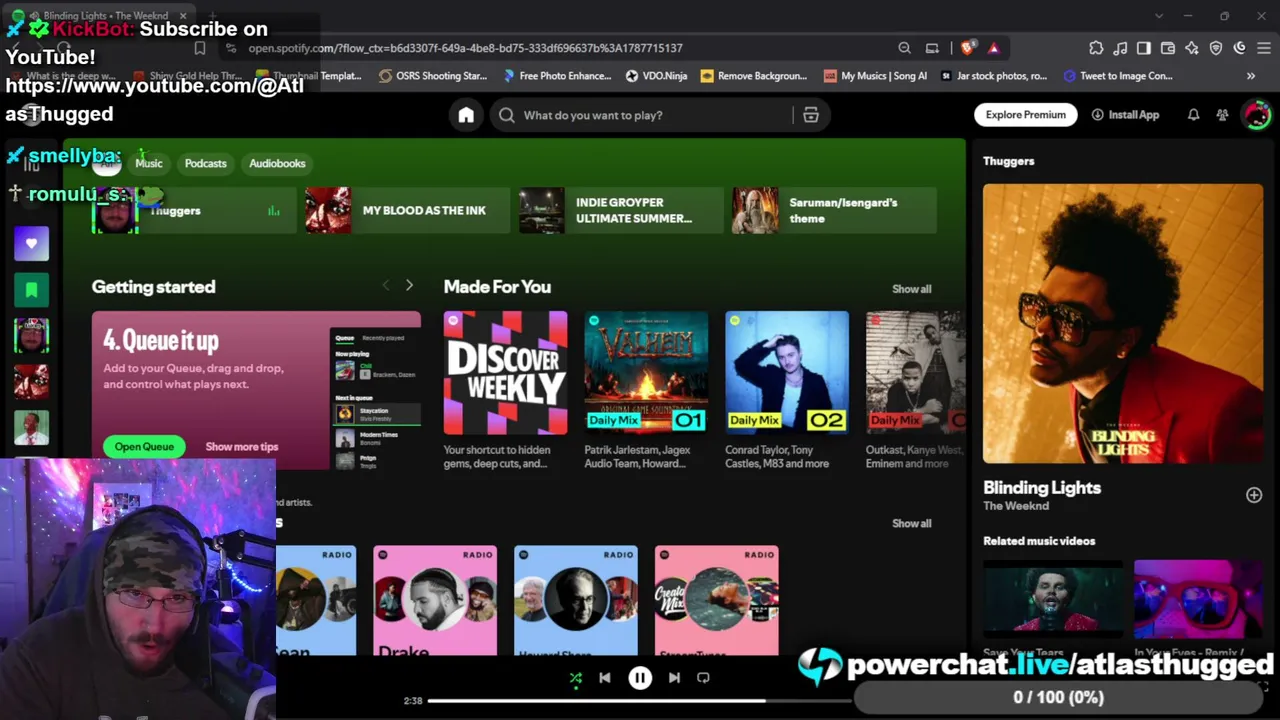This screenshot has width=1280, height=720.
Task: Open the Thuggers playlist header in right panel
Action: (1009, 161)
